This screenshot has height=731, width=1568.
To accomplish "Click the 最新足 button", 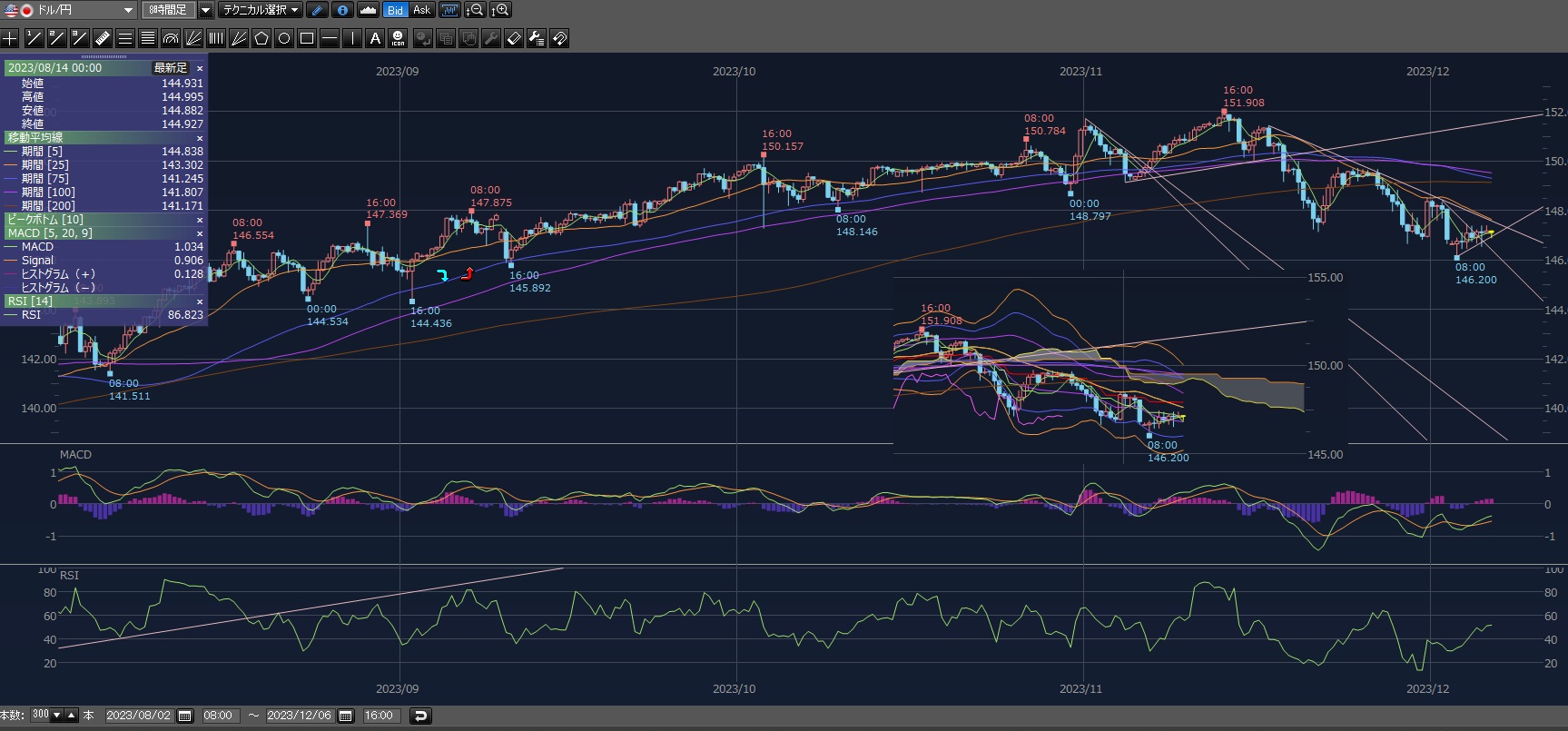I will click(x=170, y=68).
